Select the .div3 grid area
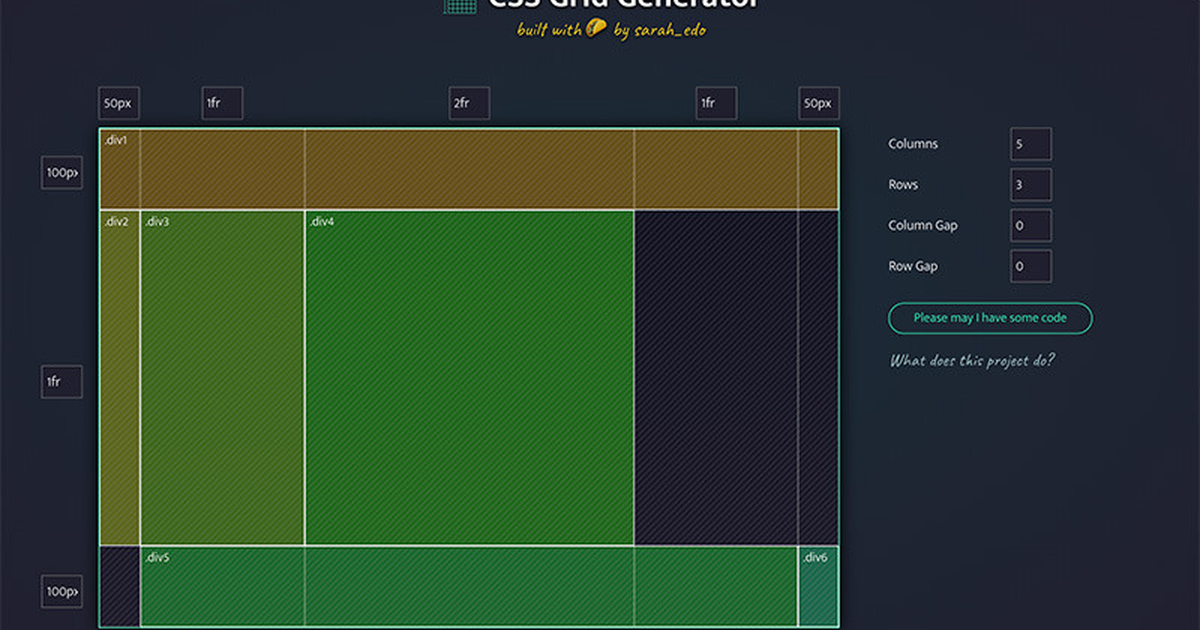 [x=222, y=378]
